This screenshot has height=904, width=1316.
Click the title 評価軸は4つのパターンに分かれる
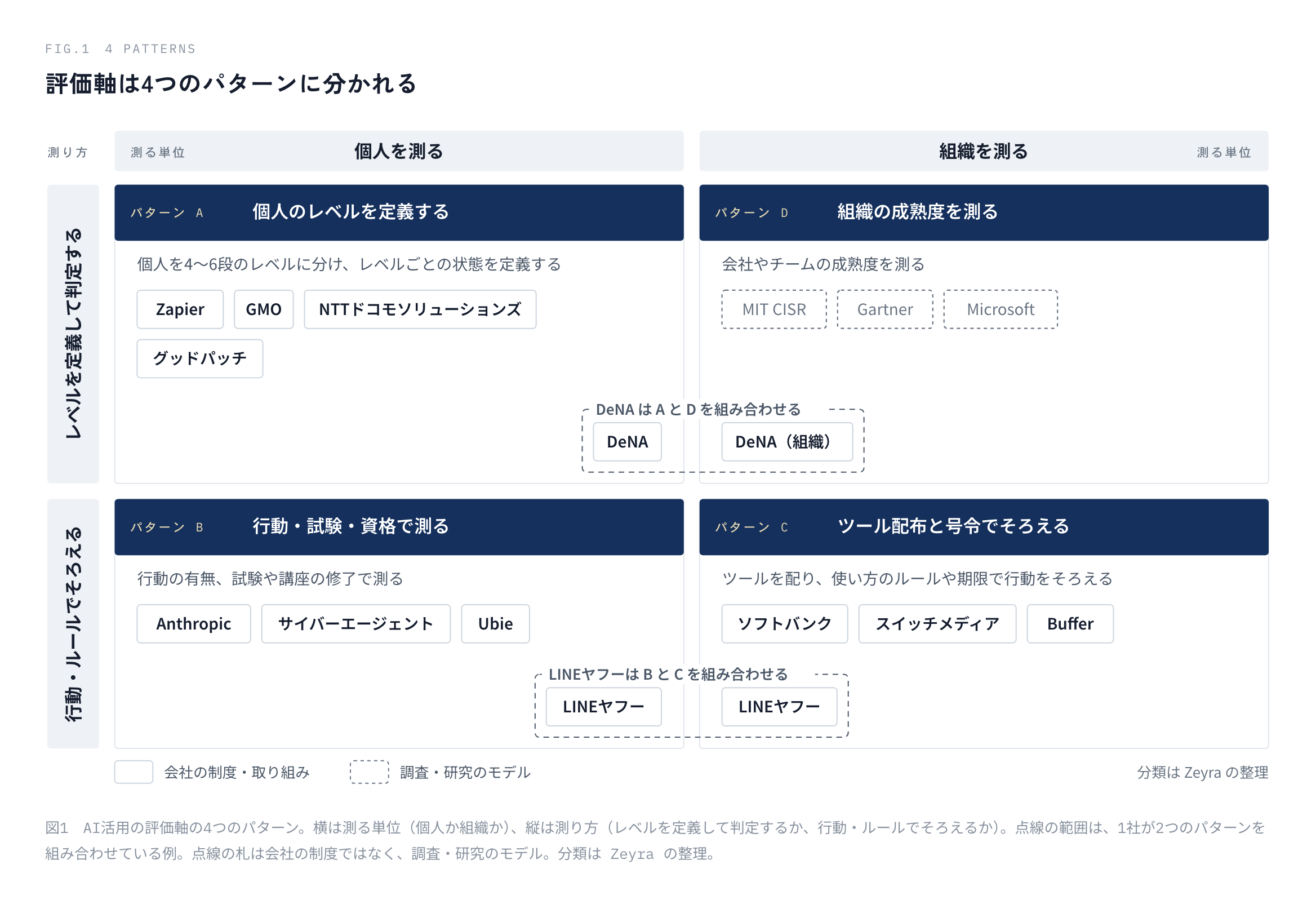pos(231,84)
